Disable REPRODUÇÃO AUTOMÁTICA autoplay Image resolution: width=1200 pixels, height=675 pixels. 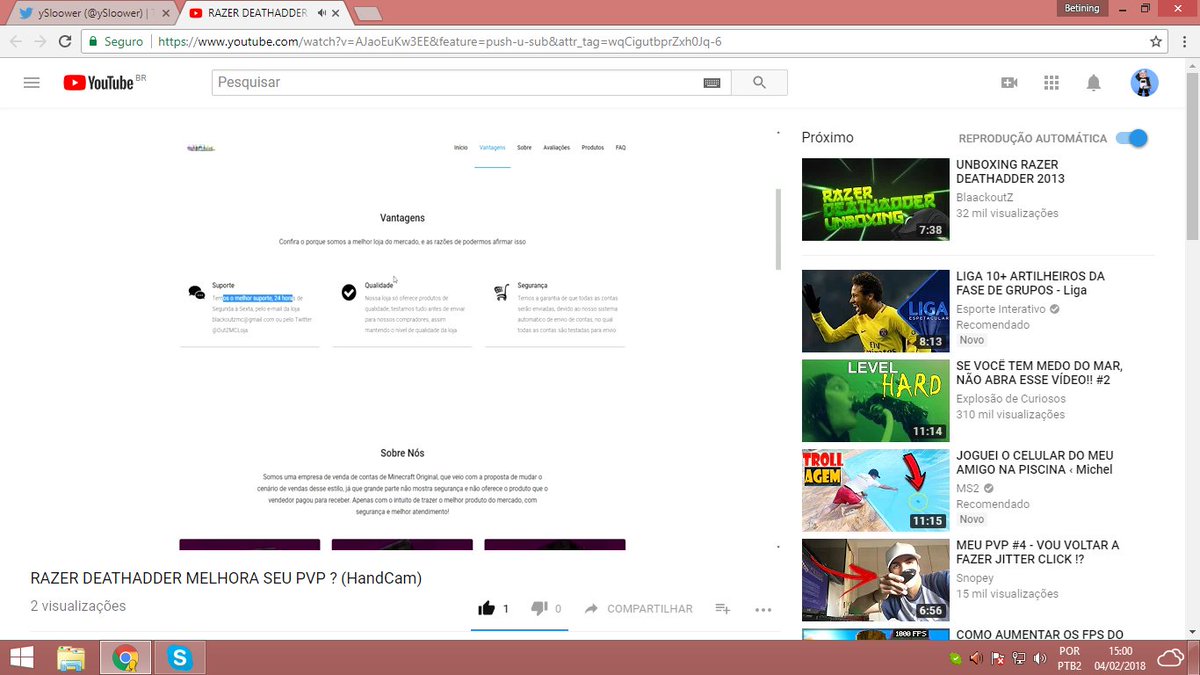tap(1129, 139)
